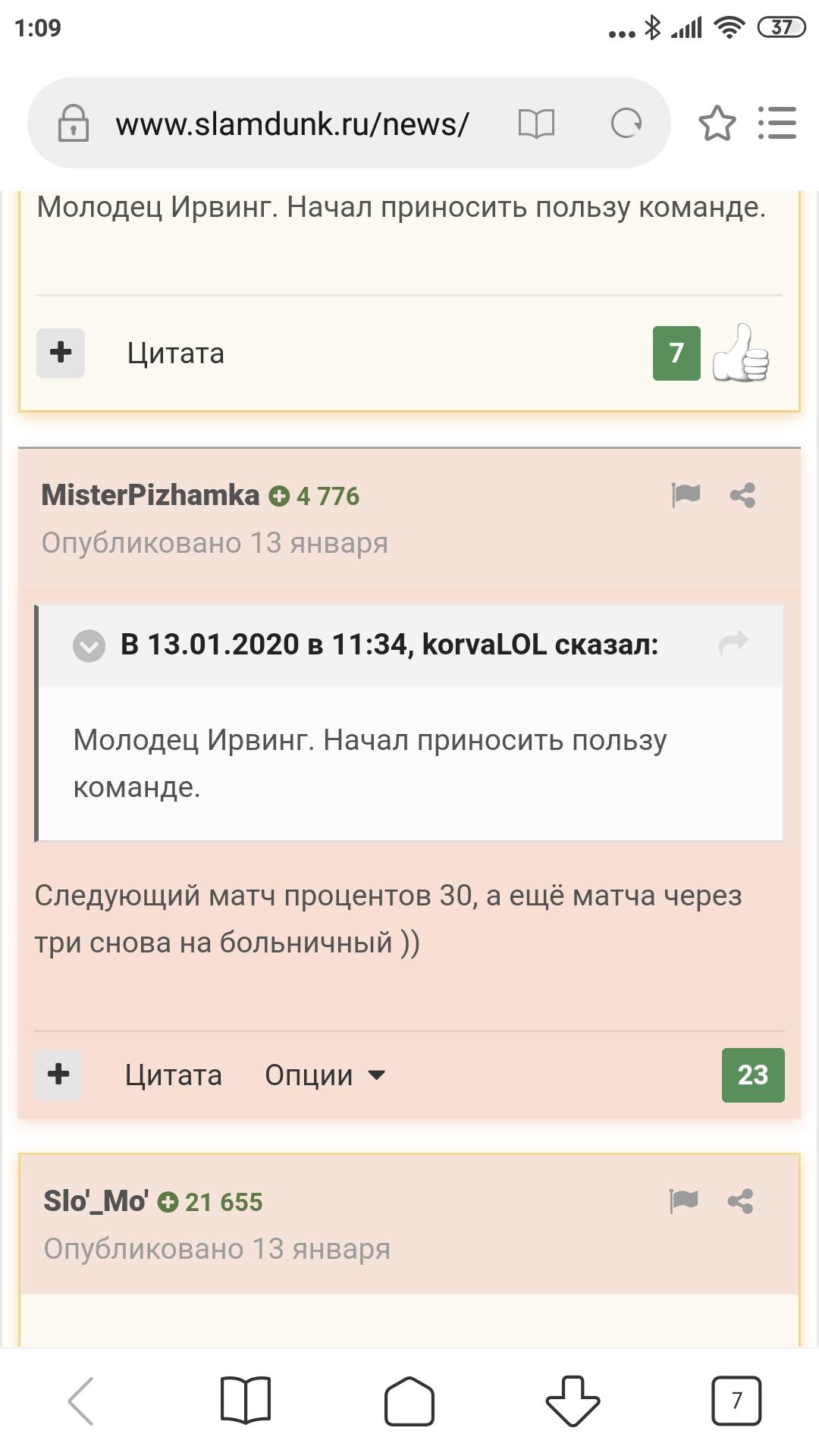Toggle multiquote plus on korvaLOL's post
The height and width of the screenshot is (1456, 819).
point(61,353)
